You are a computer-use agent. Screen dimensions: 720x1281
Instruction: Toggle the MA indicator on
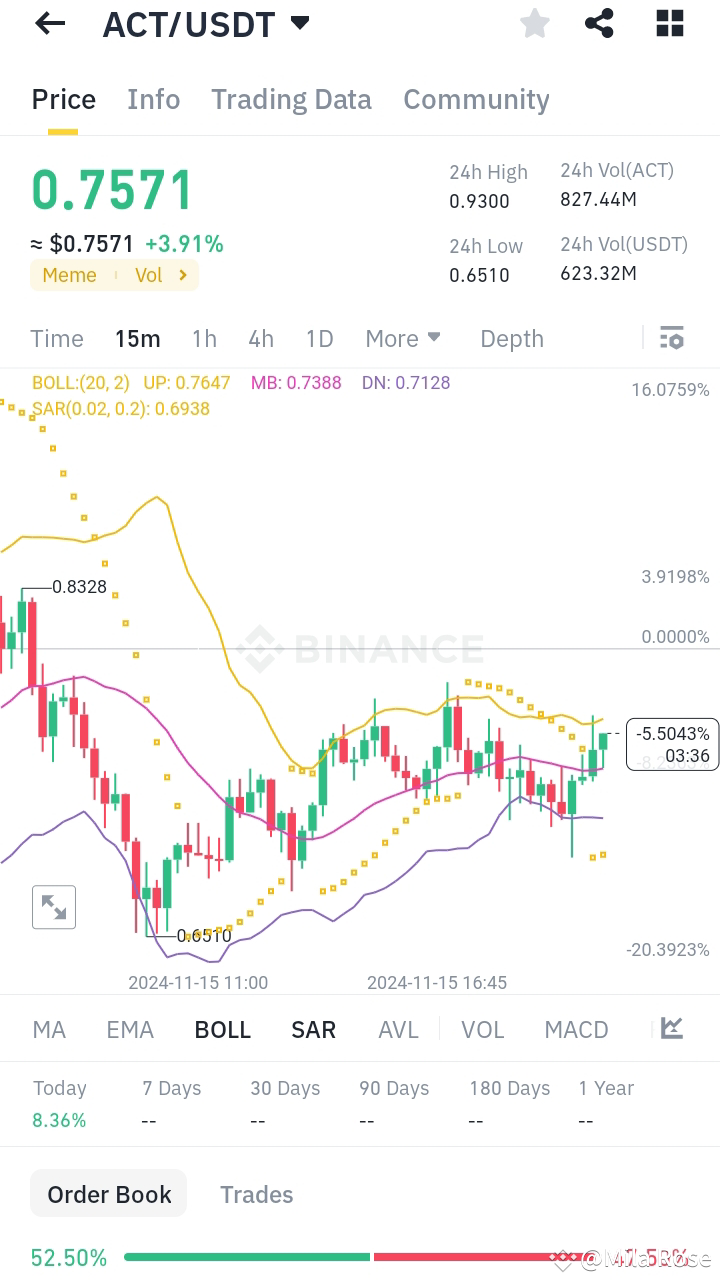coord(48,1028)
